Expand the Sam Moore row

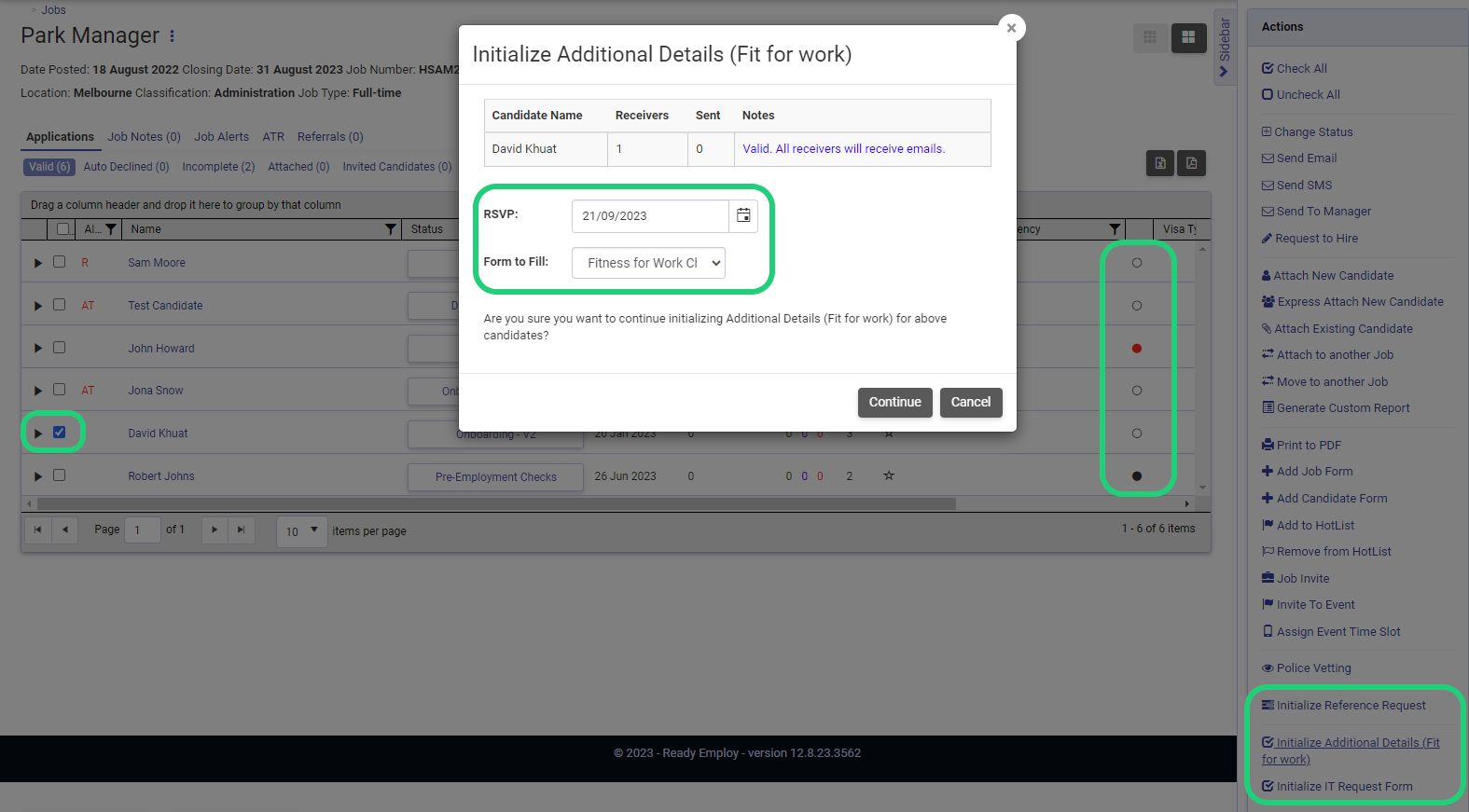(x=38, y=263)
